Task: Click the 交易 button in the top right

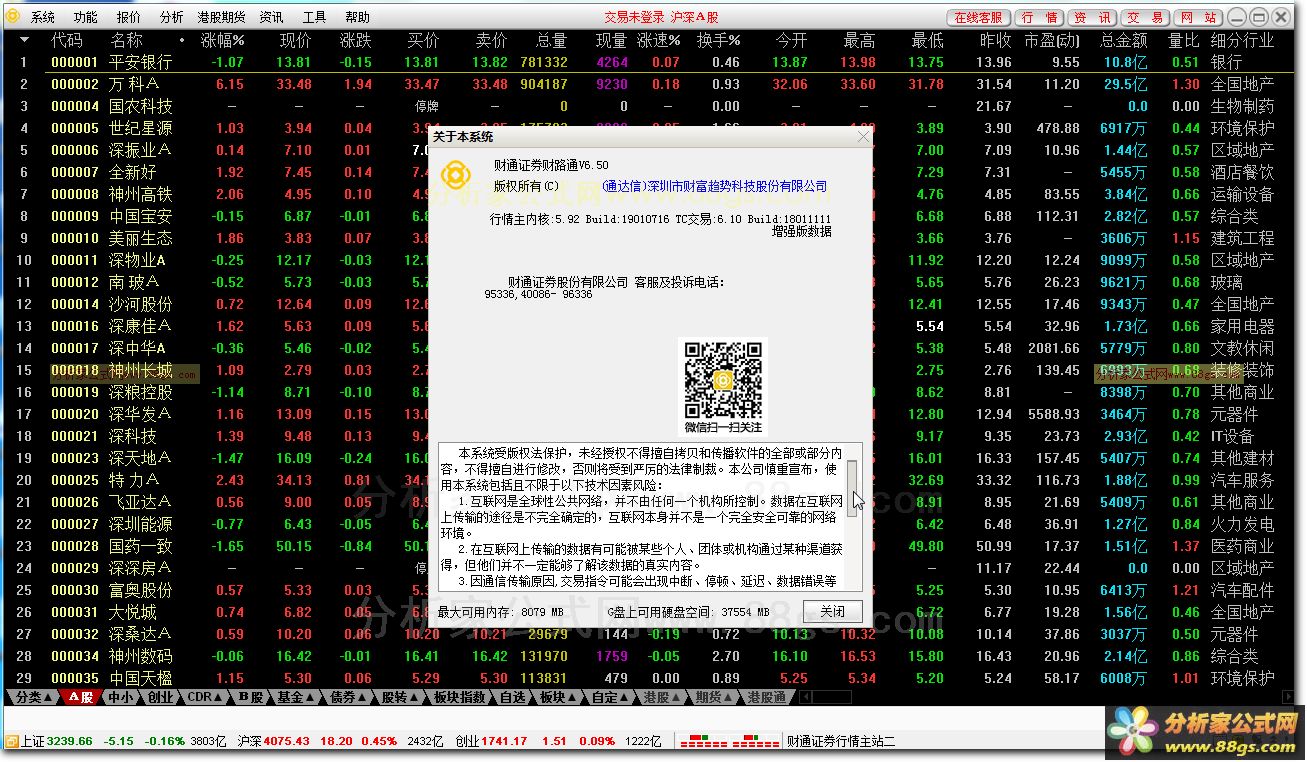Action: pos(1145,18)
